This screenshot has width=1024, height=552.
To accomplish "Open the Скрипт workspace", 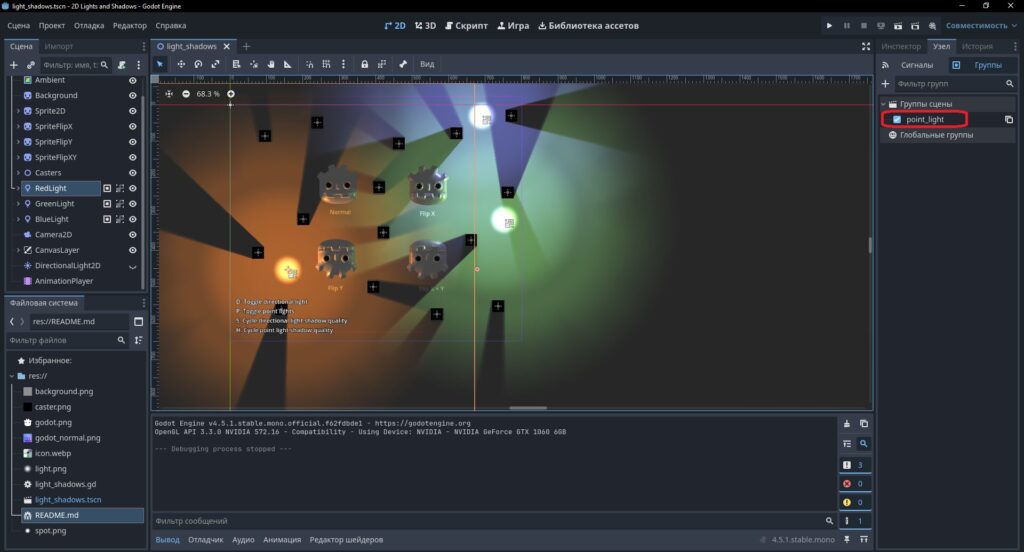I will [x=466, y=25].
